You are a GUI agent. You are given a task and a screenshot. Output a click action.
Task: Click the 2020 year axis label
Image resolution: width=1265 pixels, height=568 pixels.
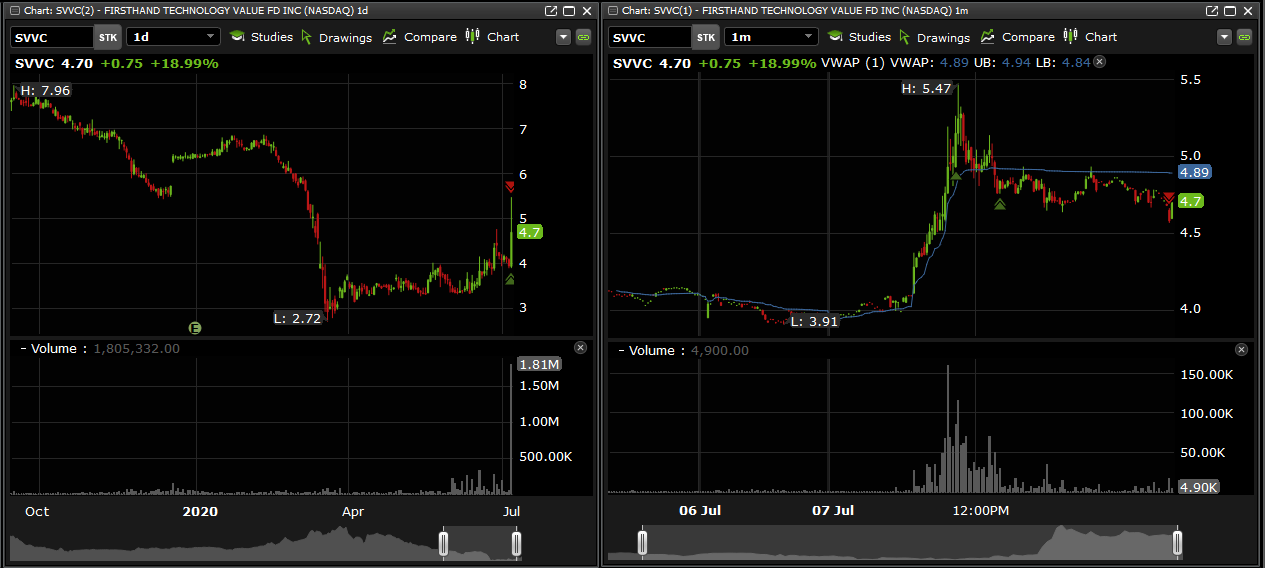(x=200, y=511)
